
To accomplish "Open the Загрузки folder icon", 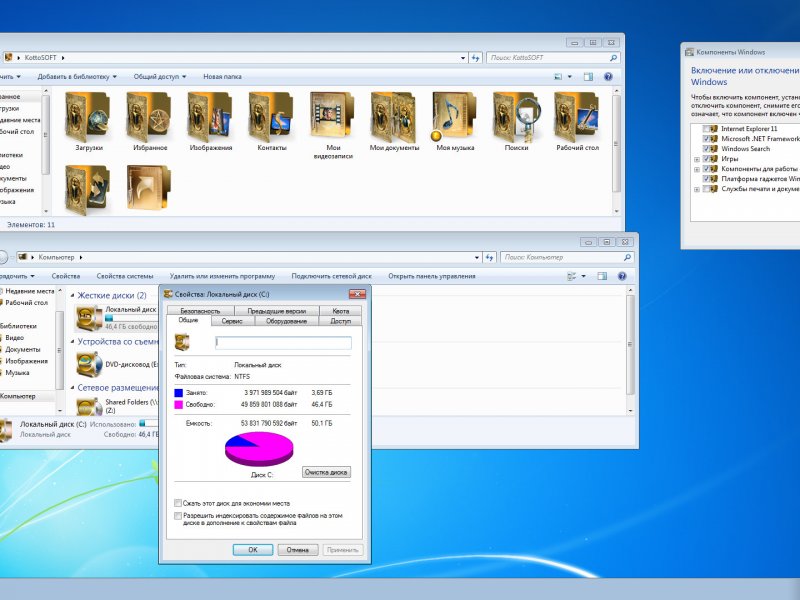I will [88, 117].
